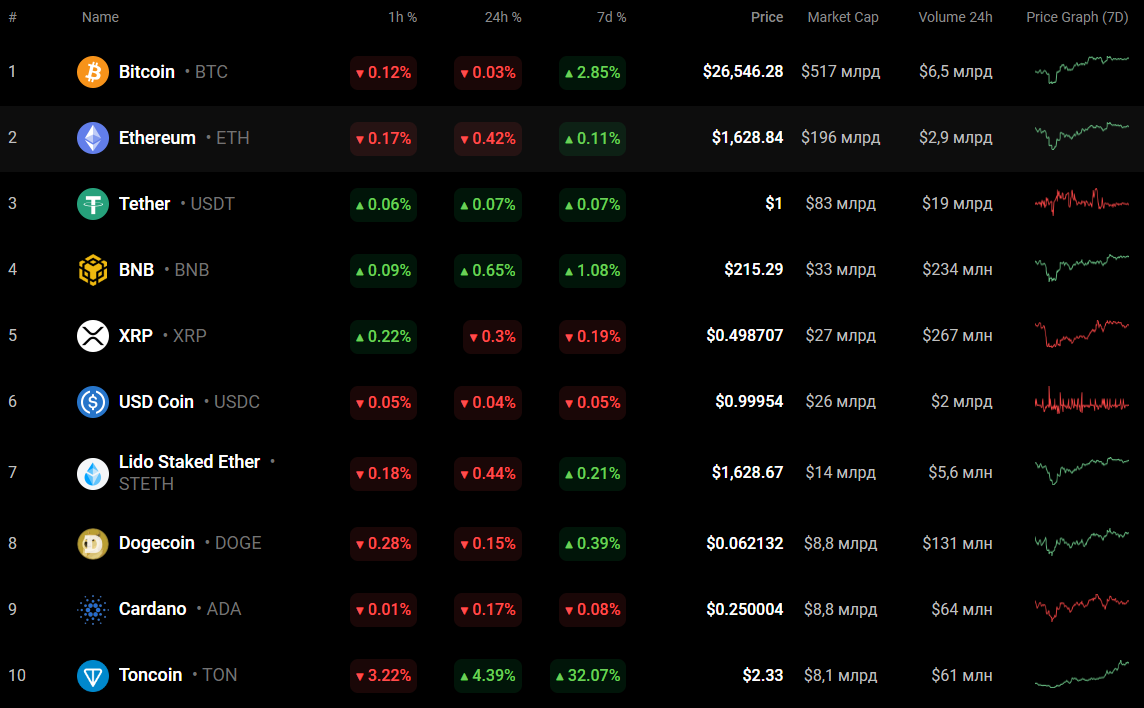Screen dimensions: 1144x708
Task: Open the USD Coin name link
Action: [156, 401]
